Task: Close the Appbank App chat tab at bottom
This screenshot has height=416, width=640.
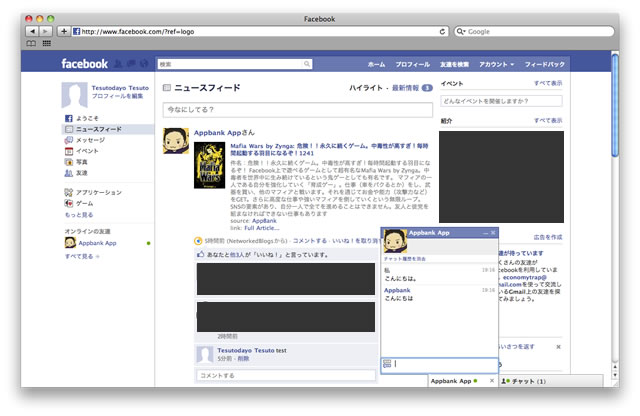Action: tap(492, 381)
